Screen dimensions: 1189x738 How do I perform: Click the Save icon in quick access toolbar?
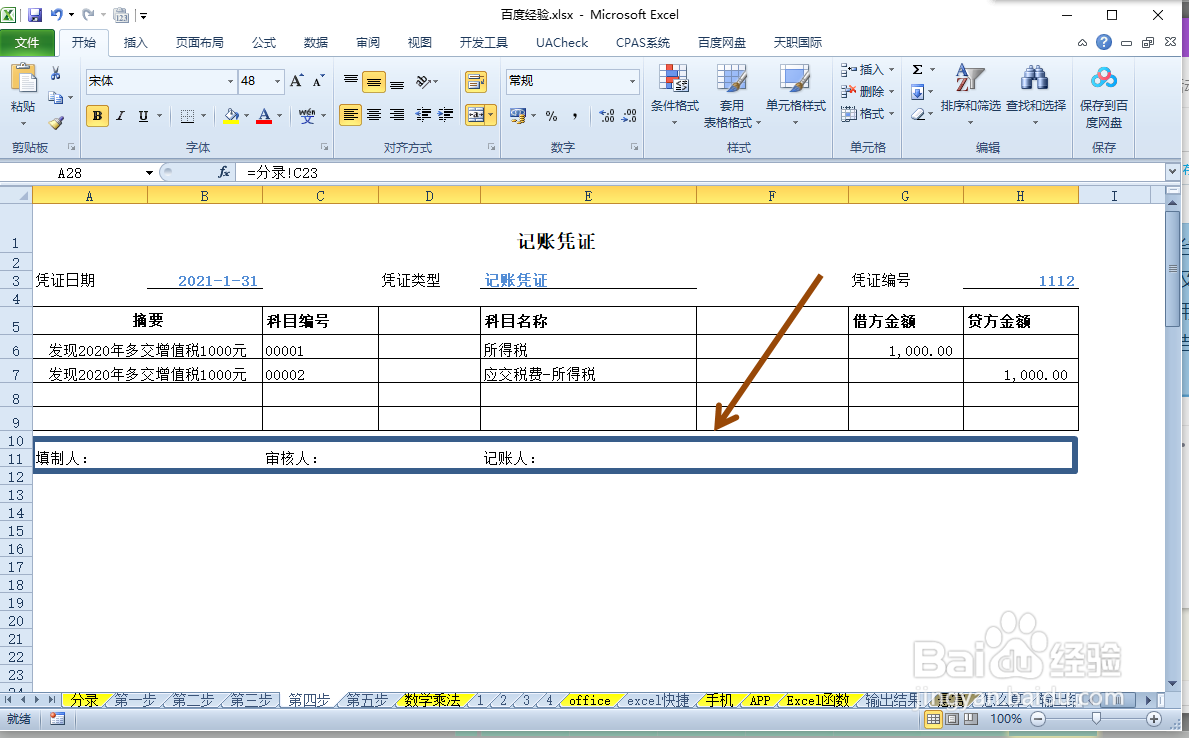click(35, 14)
